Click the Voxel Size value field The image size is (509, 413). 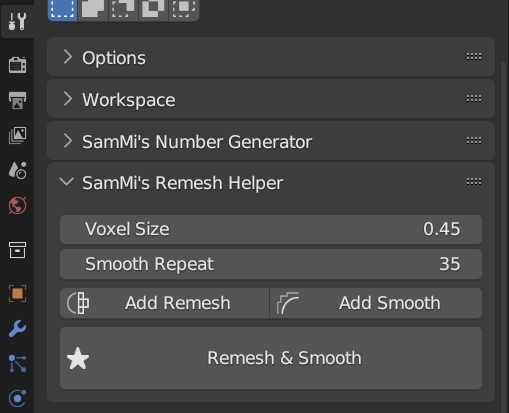271,229
